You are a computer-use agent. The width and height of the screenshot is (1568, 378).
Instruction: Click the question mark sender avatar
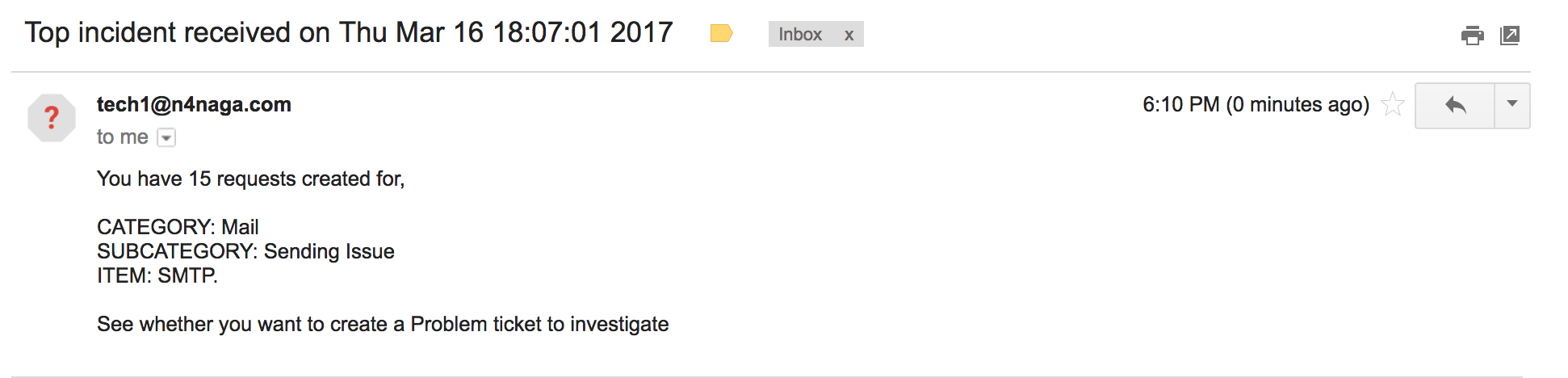[52, 118]
